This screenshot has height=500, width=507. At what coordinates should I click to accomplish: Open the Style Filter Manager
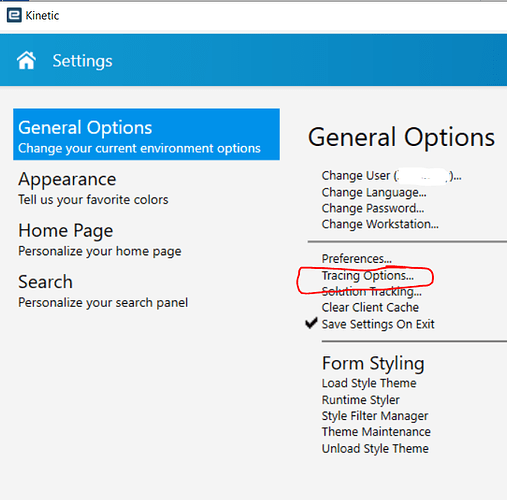tap(375, 416)
